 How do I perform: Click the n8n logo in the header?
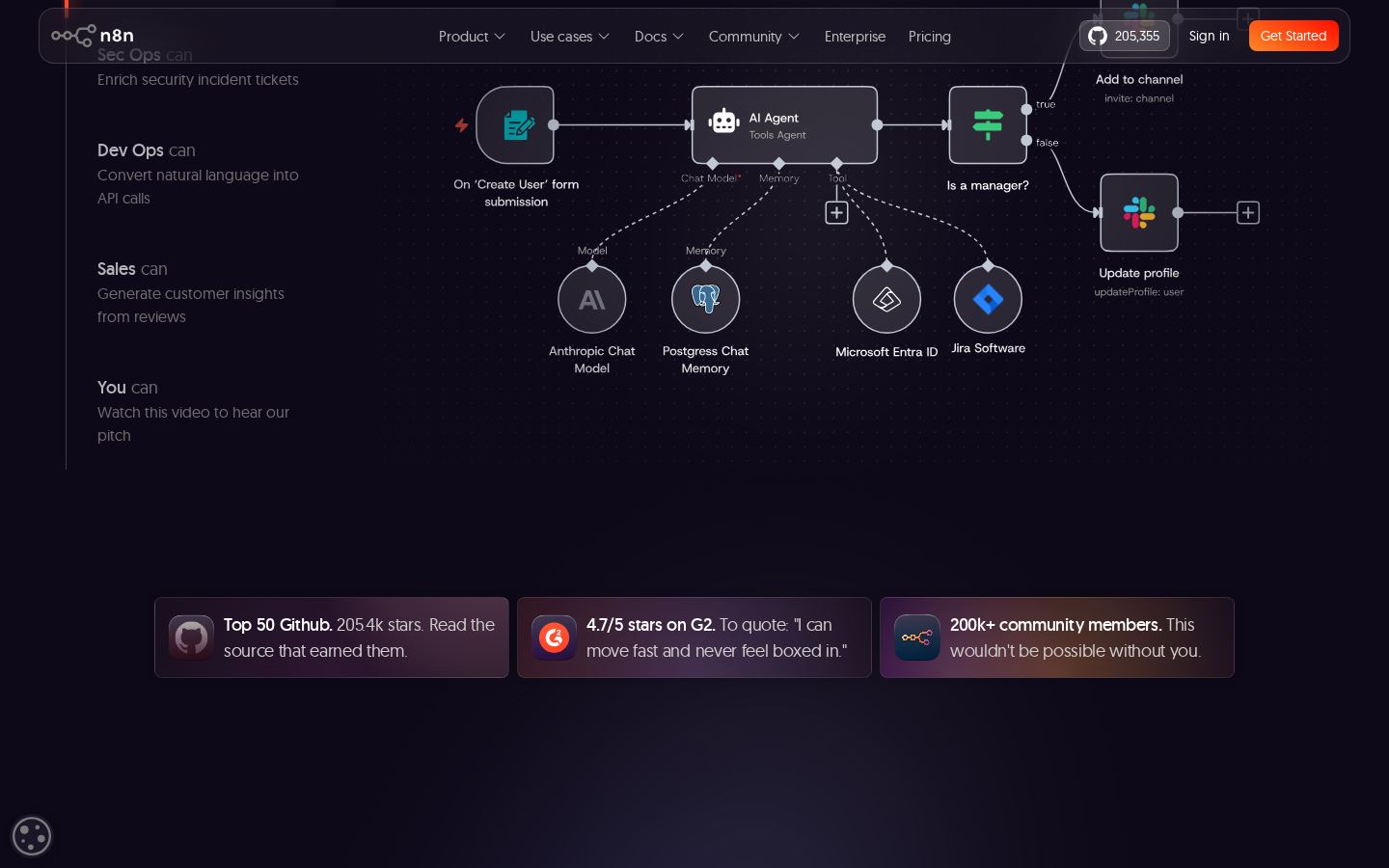tap(93, 36)
